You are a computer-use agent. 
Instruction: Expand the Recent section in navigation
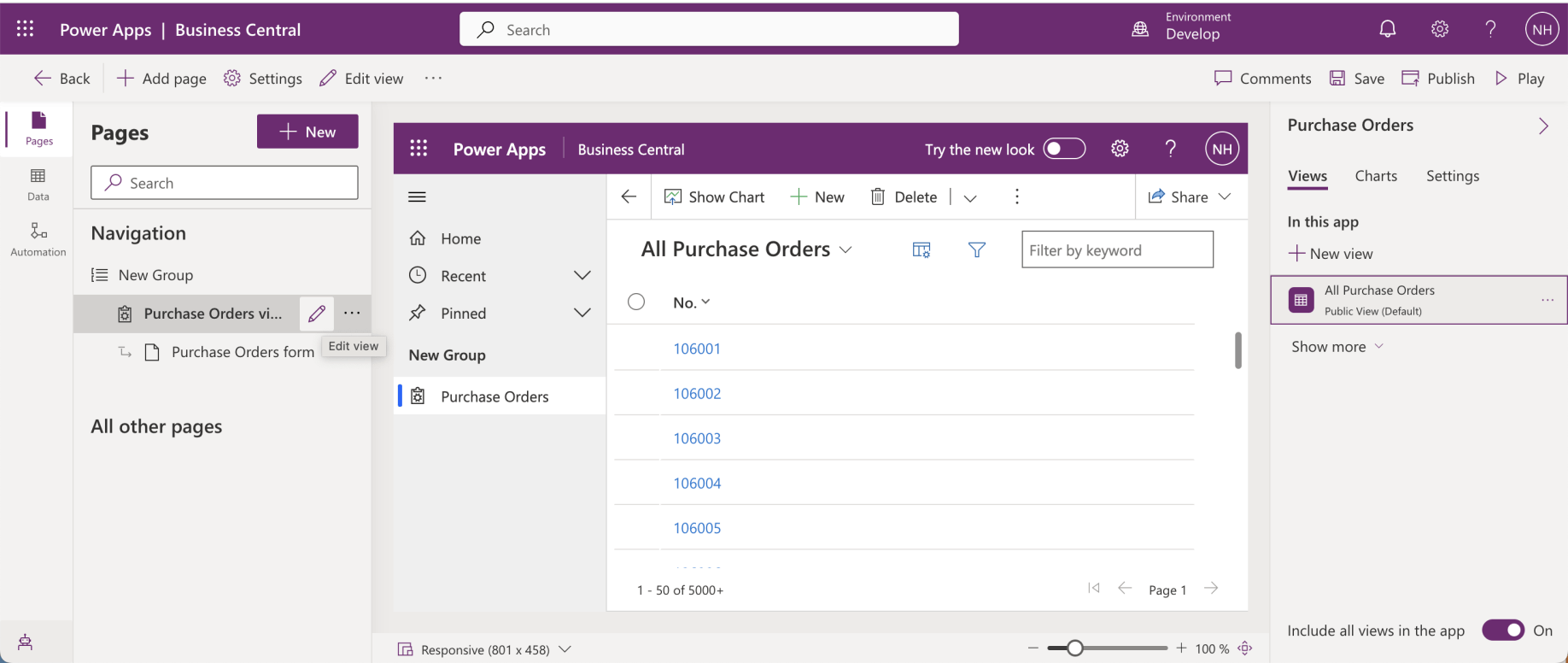coord(582,276)
